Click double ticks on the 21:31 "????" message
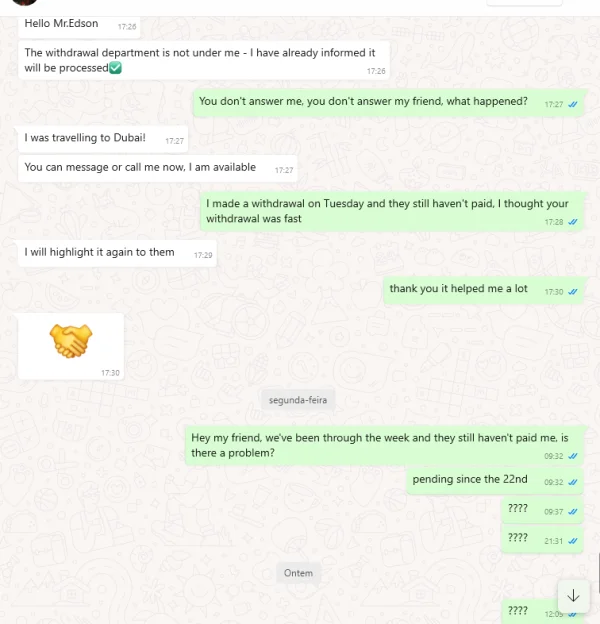600x624 pixels. [x=573, y=540]
